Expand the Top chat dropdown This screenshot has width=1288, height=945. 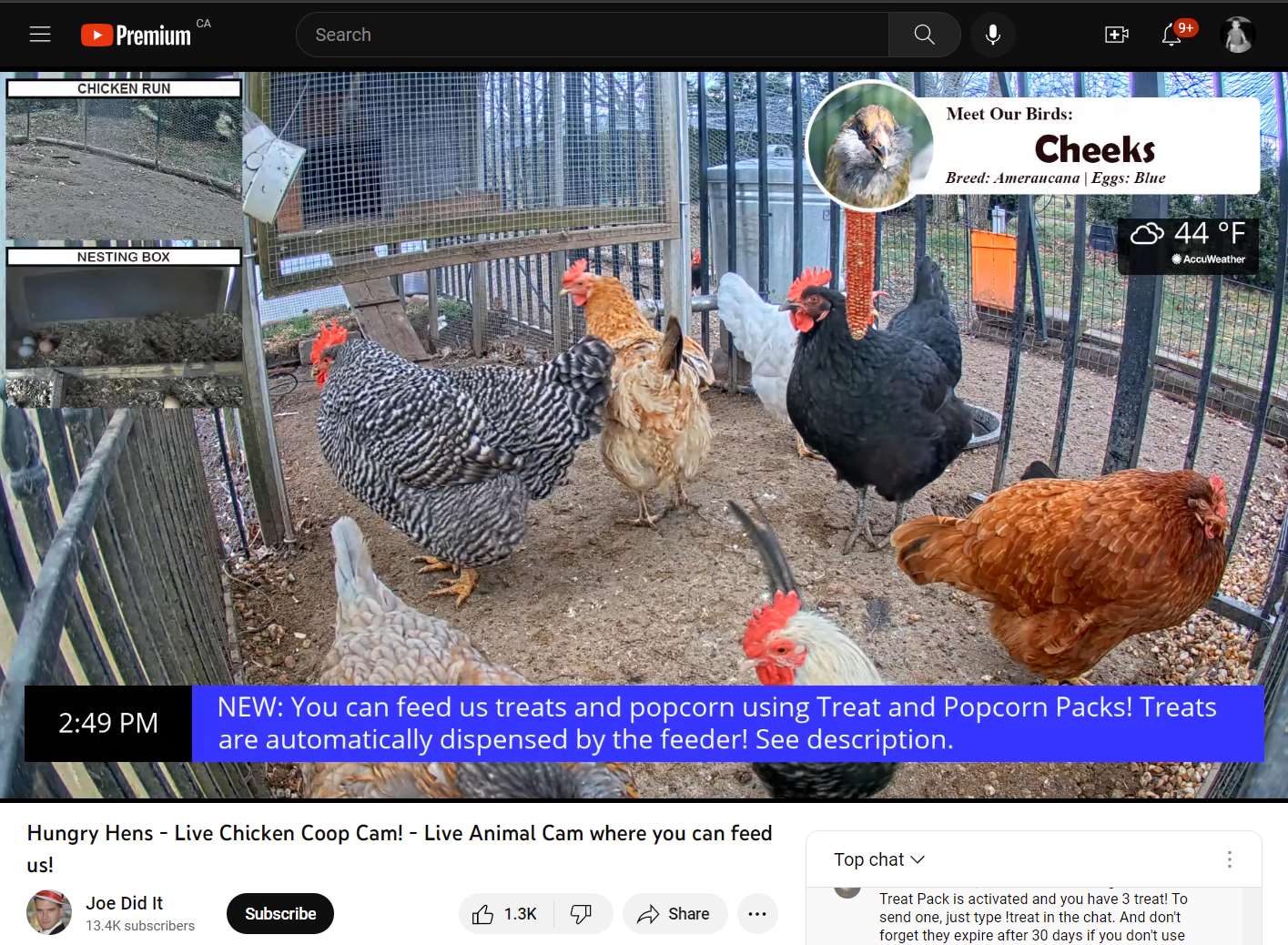click(879, 859)
